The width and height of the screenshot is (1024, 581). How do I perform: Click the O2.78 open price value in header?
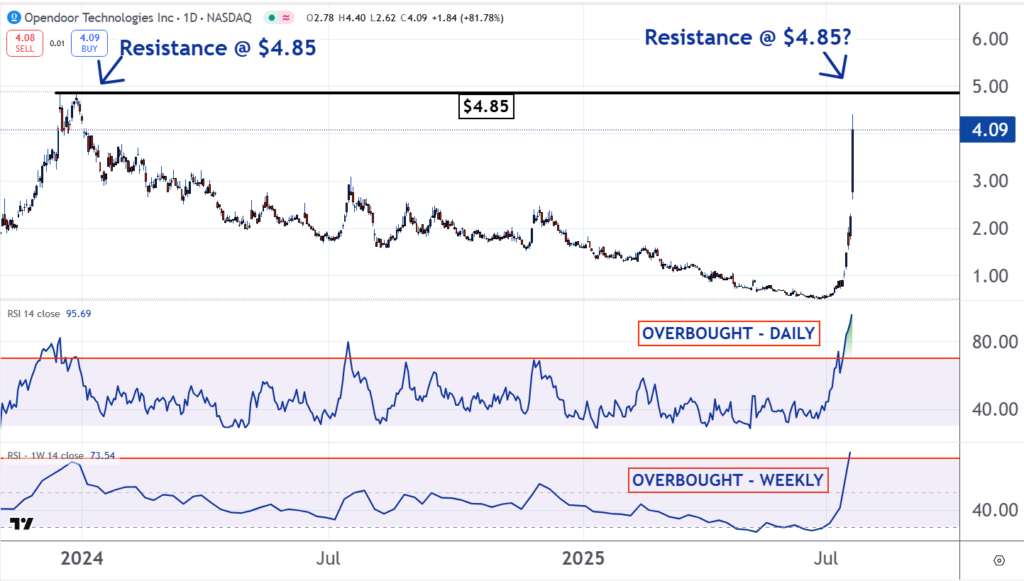pos(320,18)
